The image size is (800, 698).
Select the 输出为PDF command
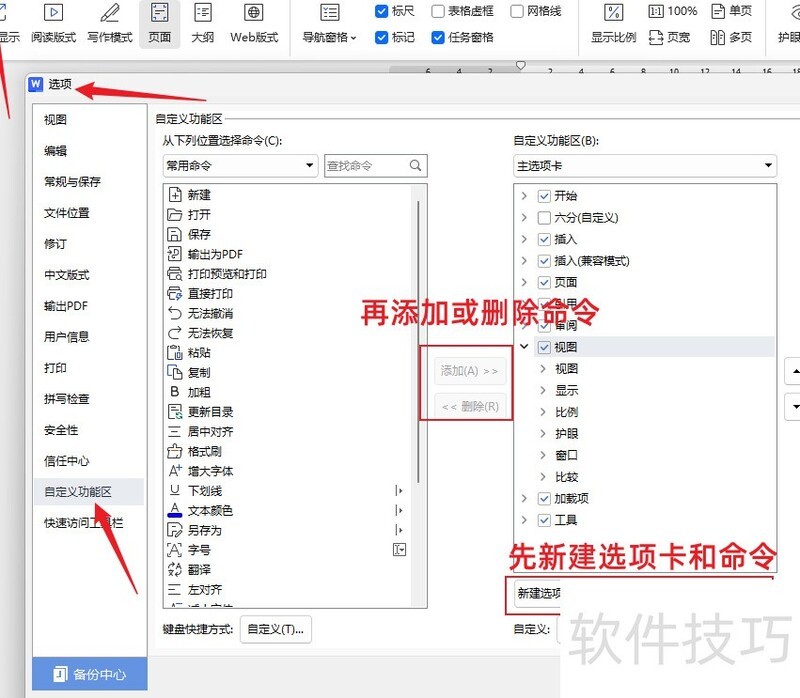(x=288, y=254)
